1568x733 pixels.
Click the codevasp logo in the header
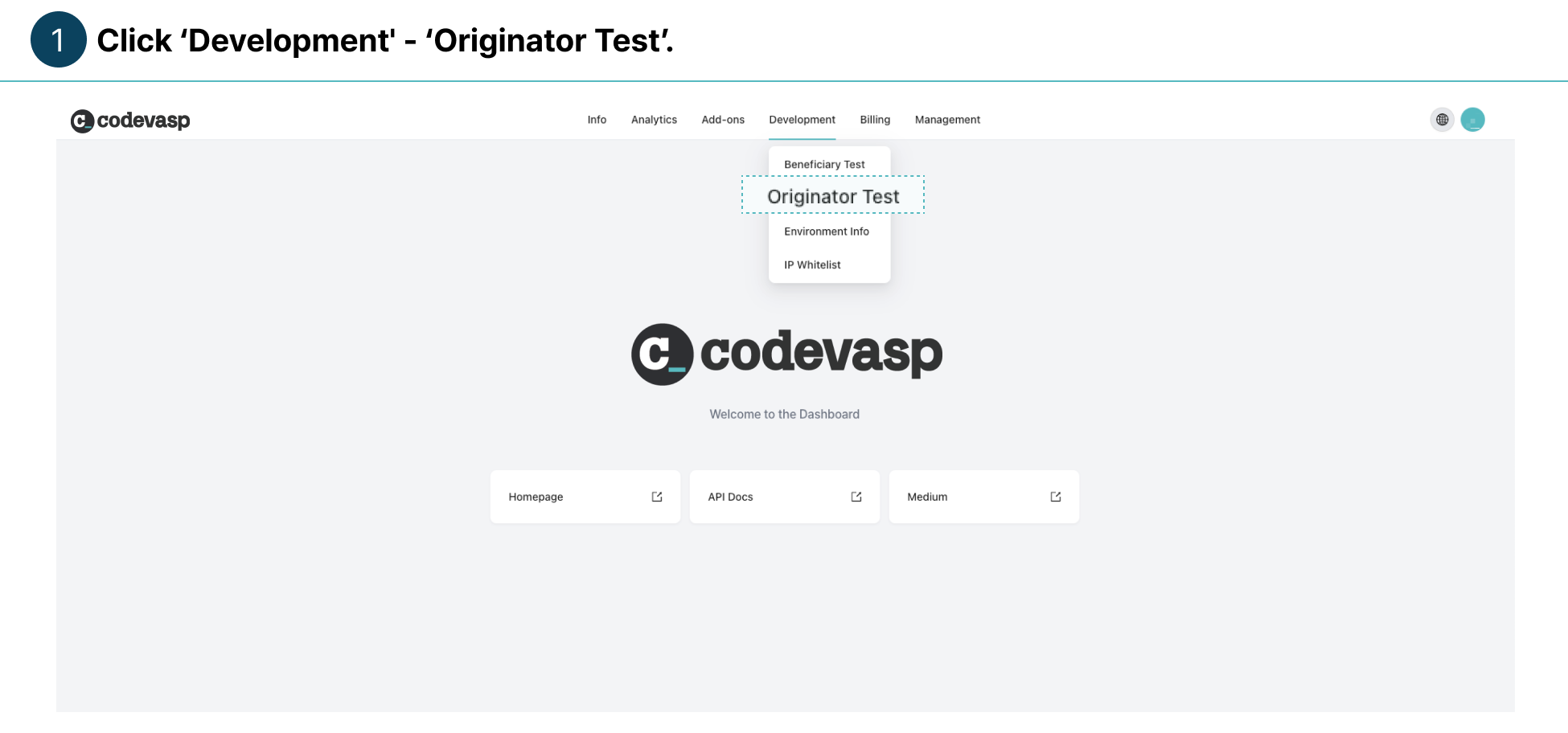click(130, 121)
